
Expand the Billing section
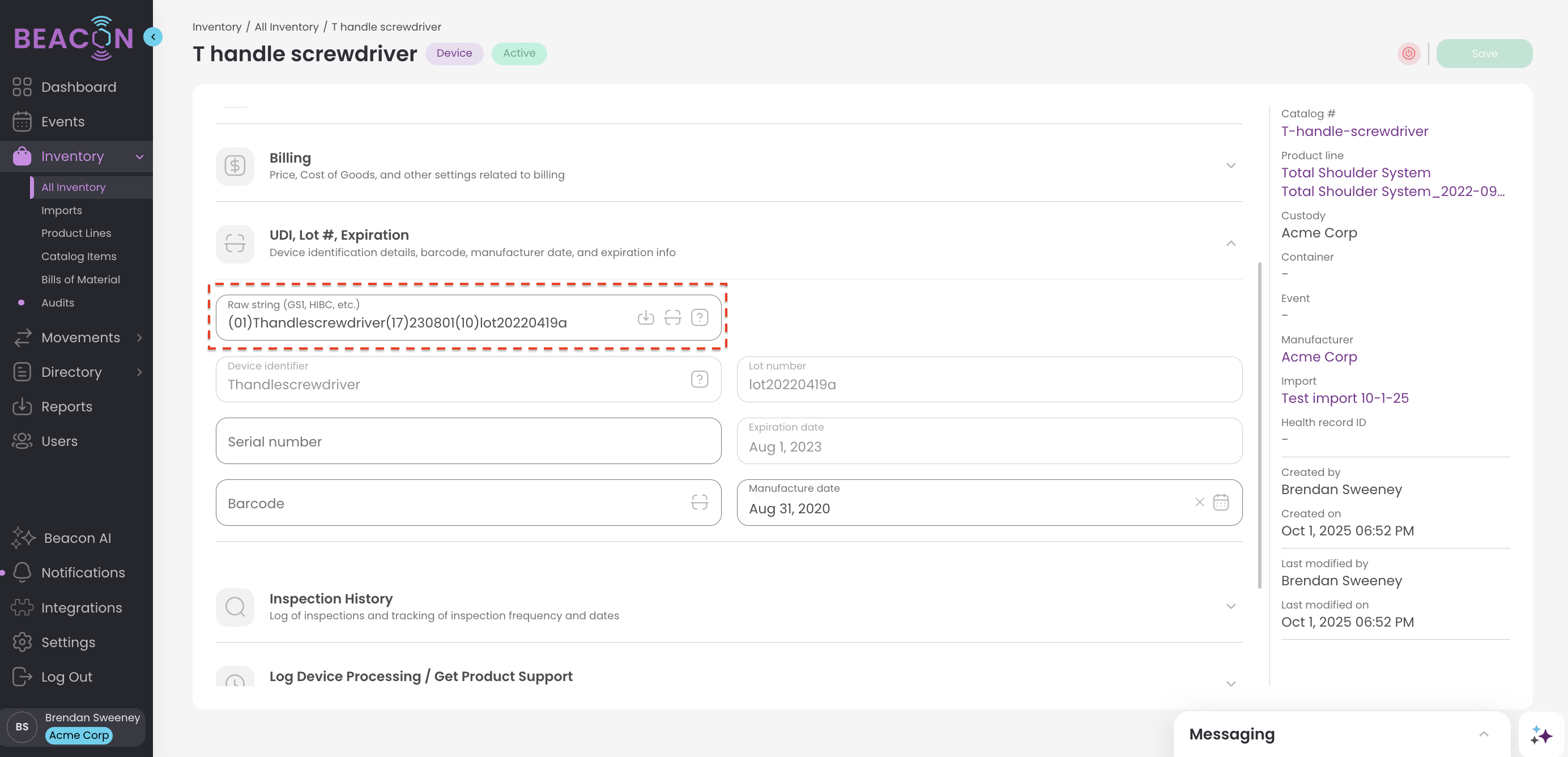(1230, 165)
